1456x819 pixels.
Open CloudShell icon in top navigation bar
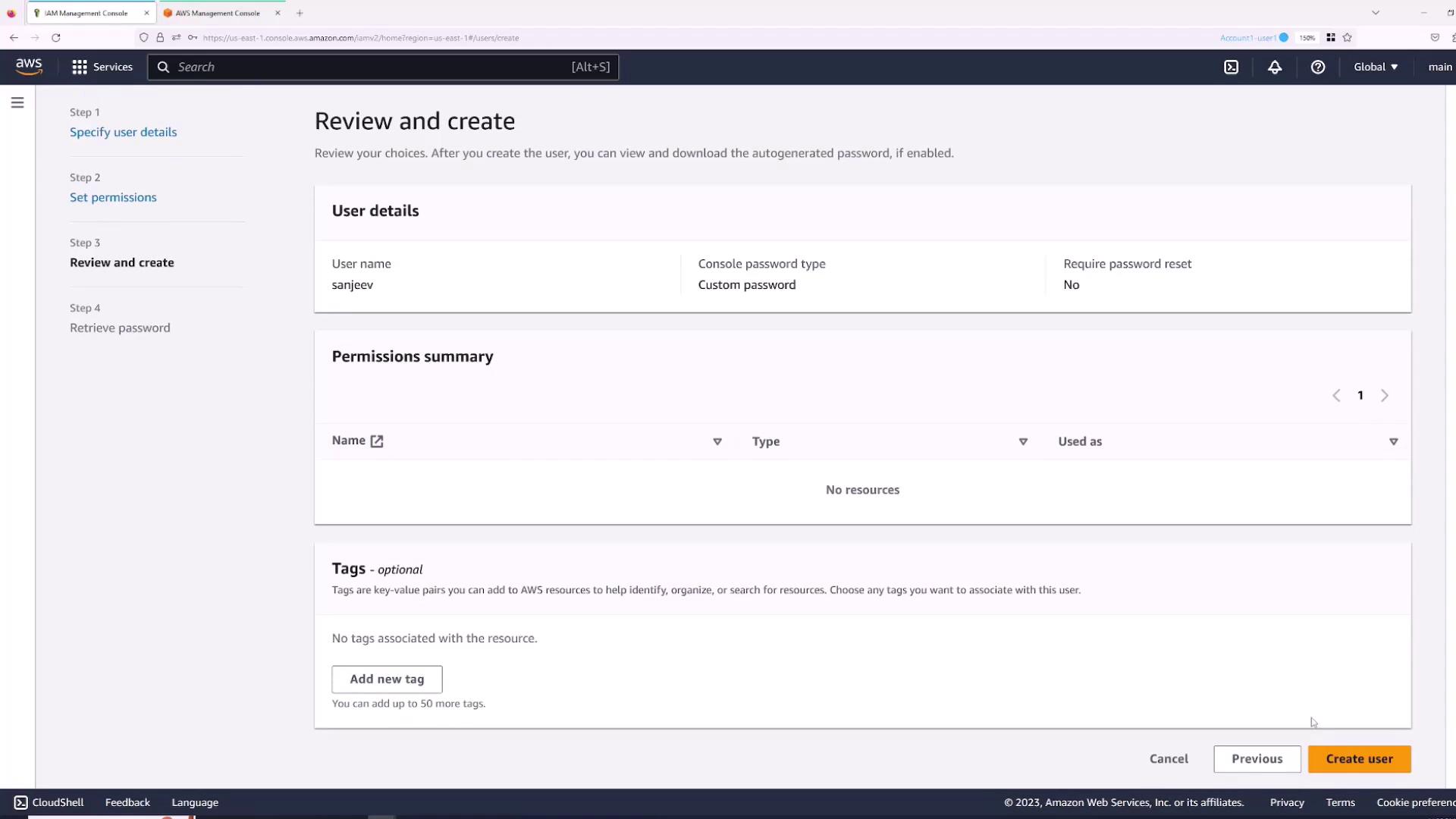tap(1232, 67)
